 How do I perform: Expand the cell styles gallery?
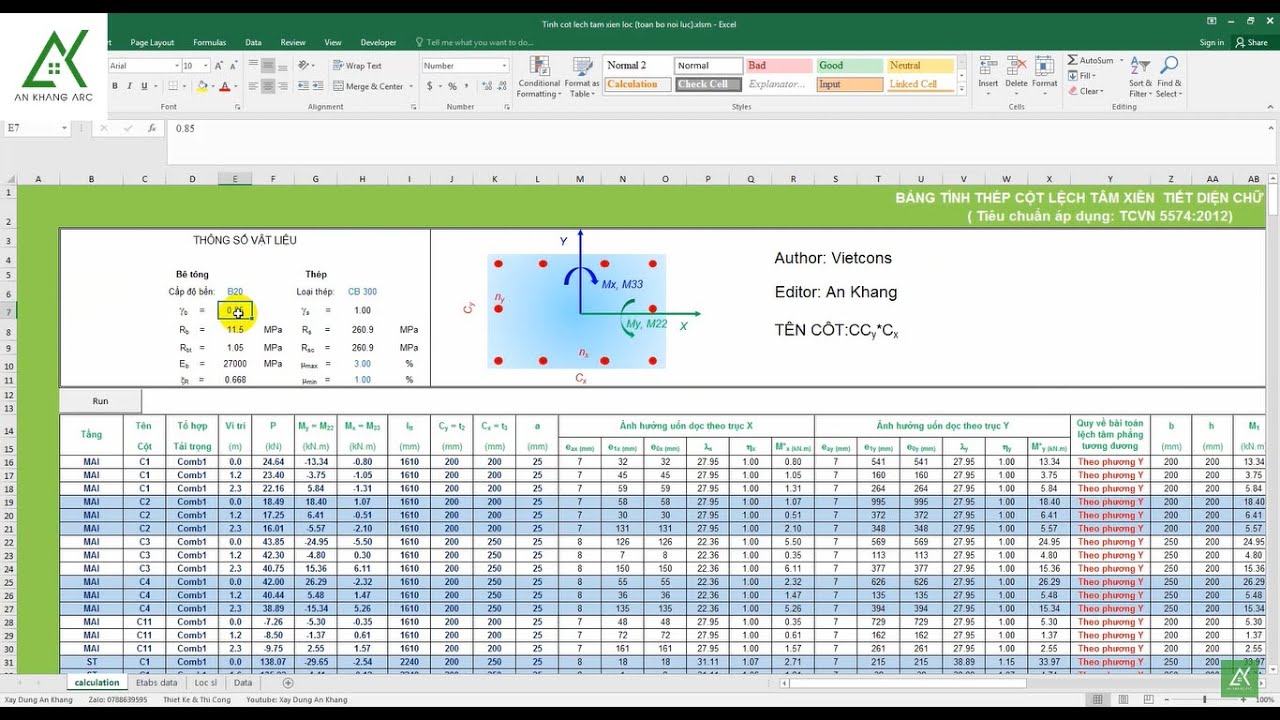(x=962, y=90)
